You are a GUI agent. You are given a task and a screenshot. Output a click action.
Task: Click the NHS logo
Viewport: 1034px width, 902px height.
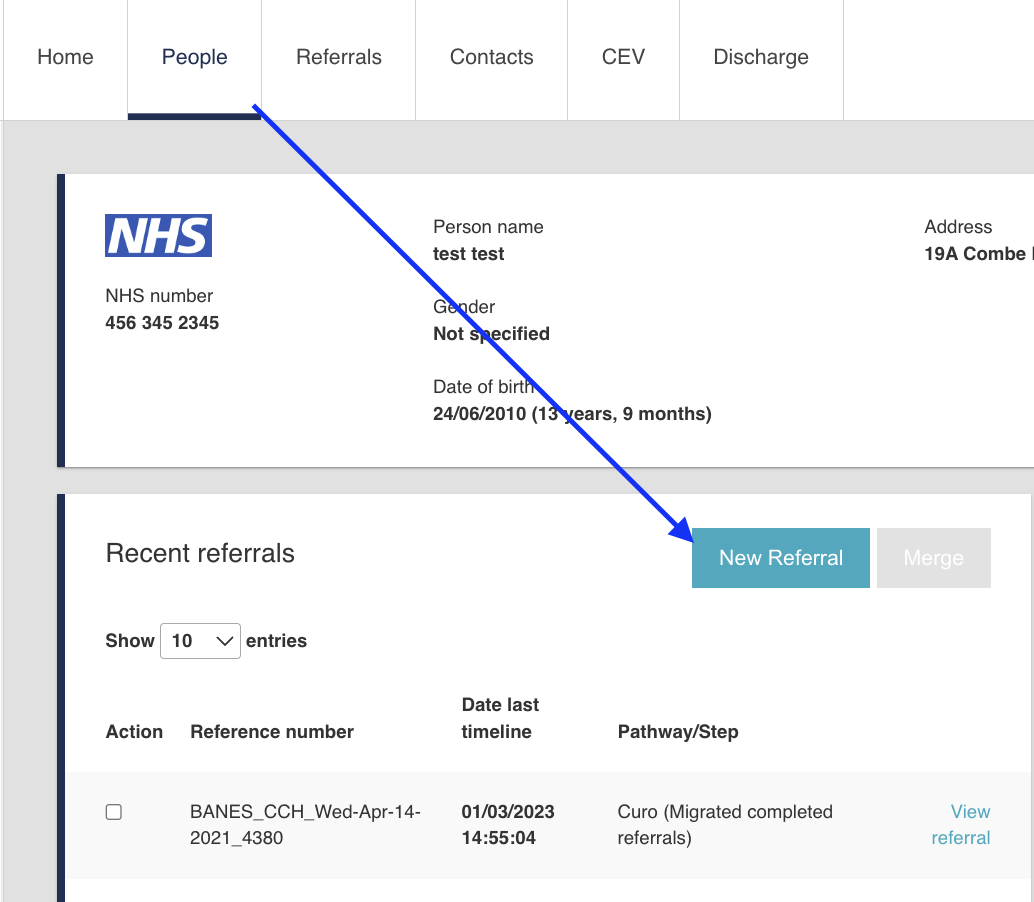click(x=158, y=236)
